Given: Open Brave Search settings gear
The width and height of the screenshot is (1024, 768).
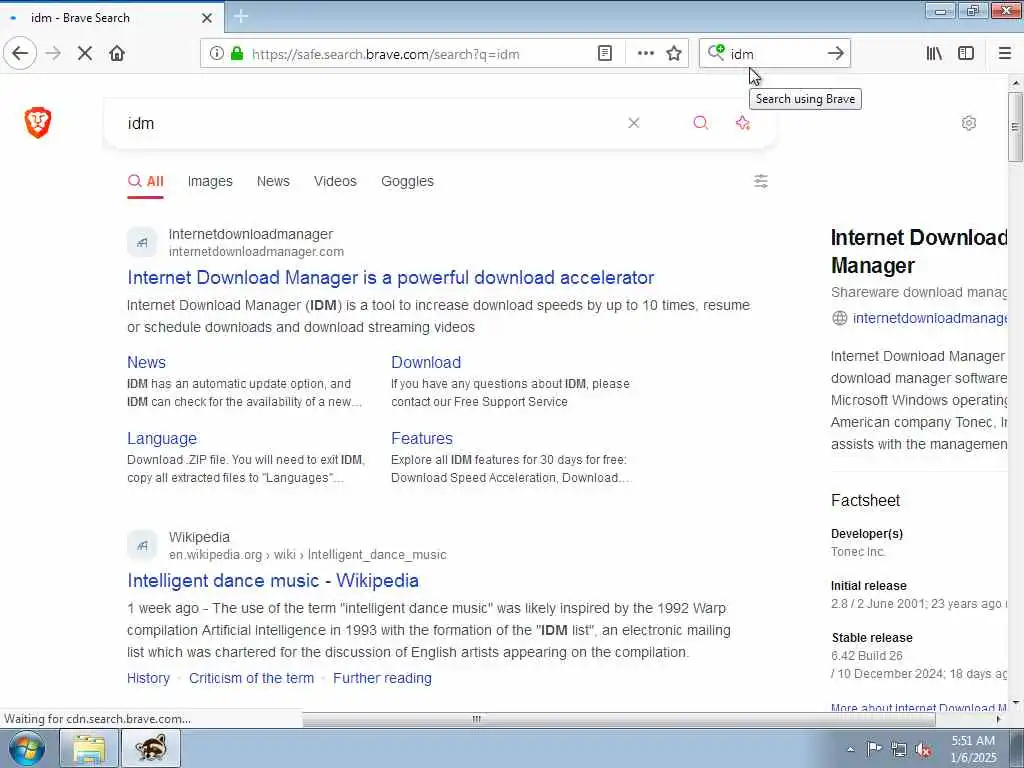Looking at the screenshot, I should click(x=968, y=123).
